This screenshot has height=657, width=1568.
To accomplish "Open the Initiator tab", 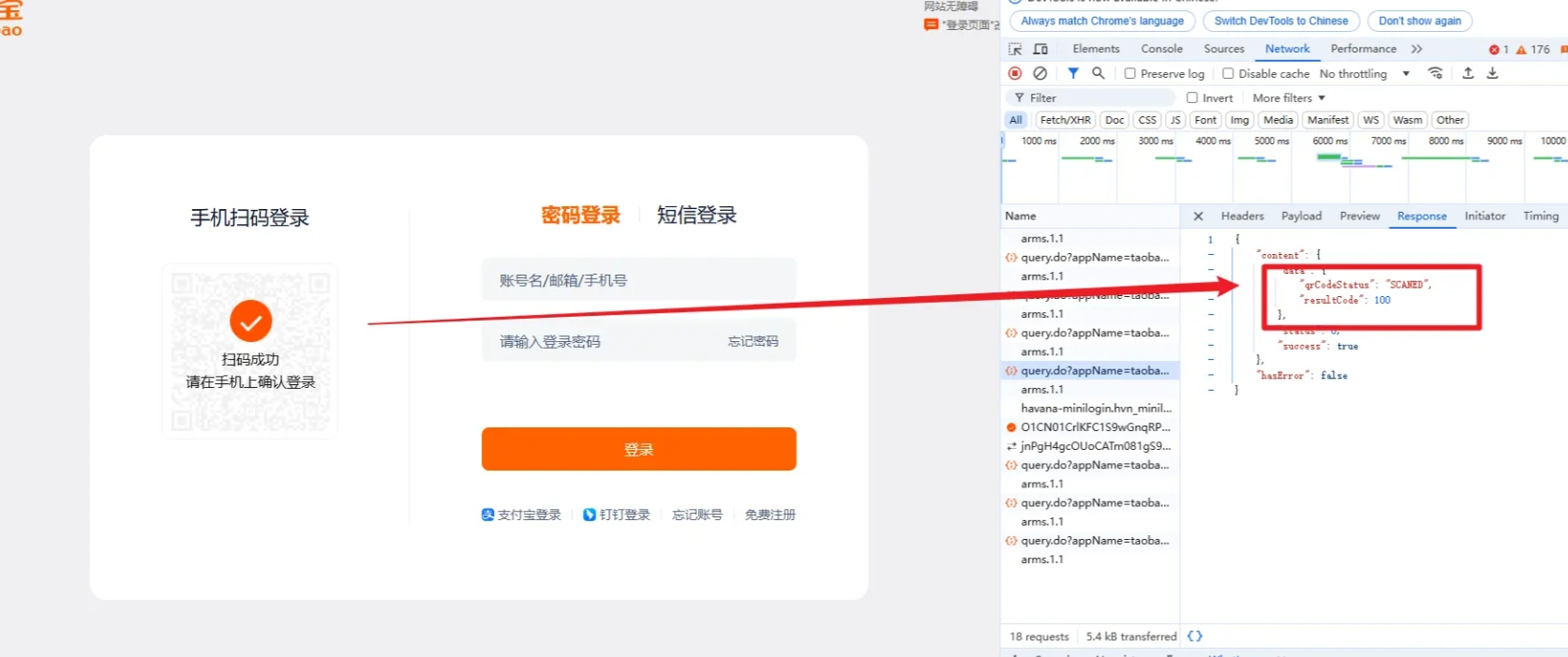I will (x=1485, y=217).
